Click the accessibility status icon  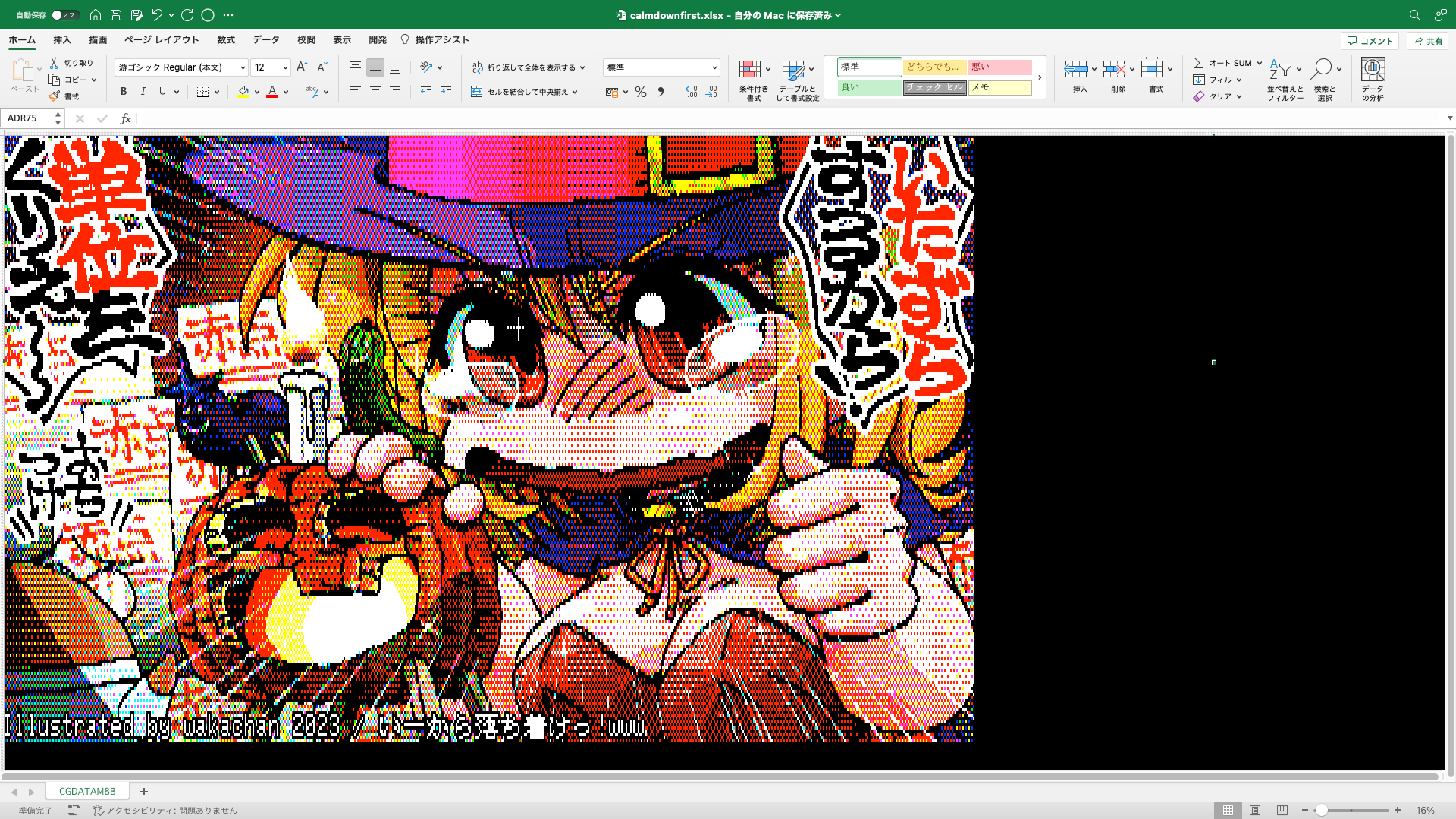(x=98, y=811)
